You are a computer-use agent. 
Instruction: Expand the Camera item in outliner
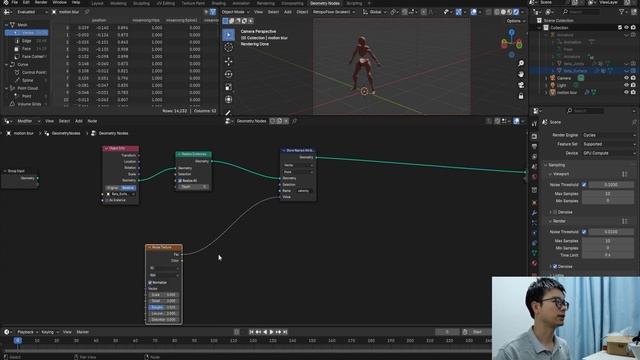pyautogui.click(x=546, y=78)
